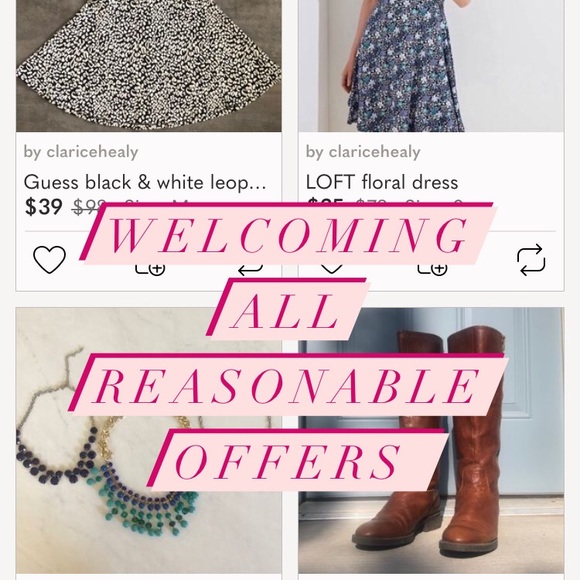Select the $39 price on Guess listing
Viewport: 580px width, 580px height.
(x=44, y=206)
